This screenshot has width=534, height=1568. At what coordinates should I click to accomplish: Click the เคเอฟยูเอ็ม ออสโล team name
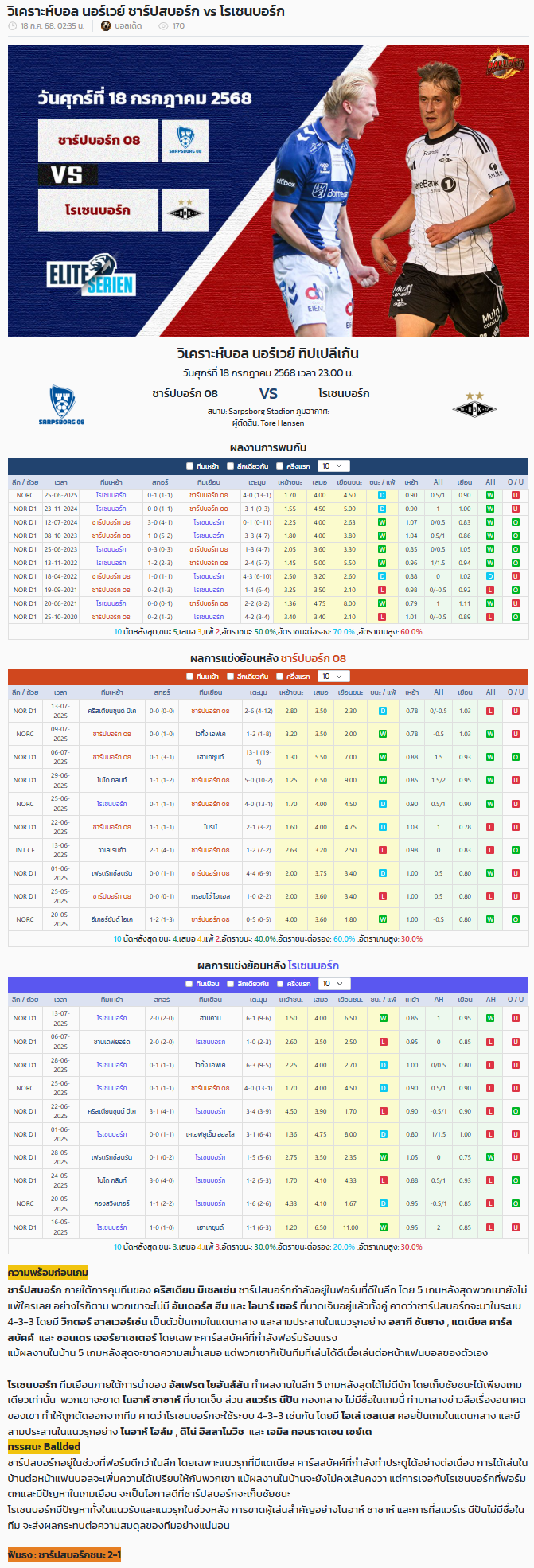210,1134
